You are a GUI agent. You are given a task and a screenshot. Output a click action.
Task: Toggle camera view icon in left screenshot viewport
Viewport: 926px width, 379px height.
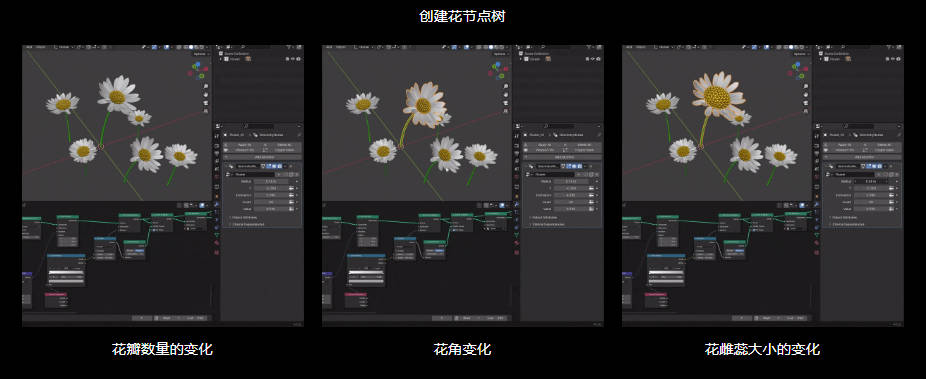(206, 103)
